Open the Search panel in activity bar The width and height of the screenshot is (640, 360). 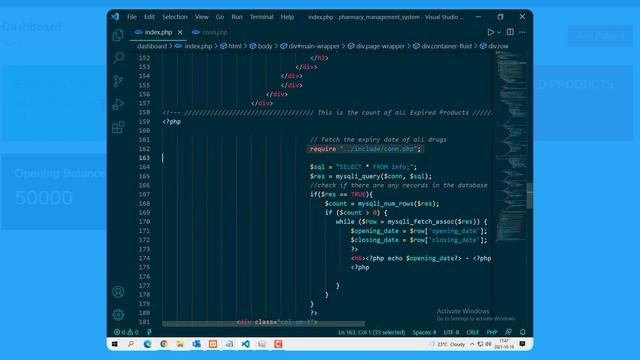tap(118, 58)
